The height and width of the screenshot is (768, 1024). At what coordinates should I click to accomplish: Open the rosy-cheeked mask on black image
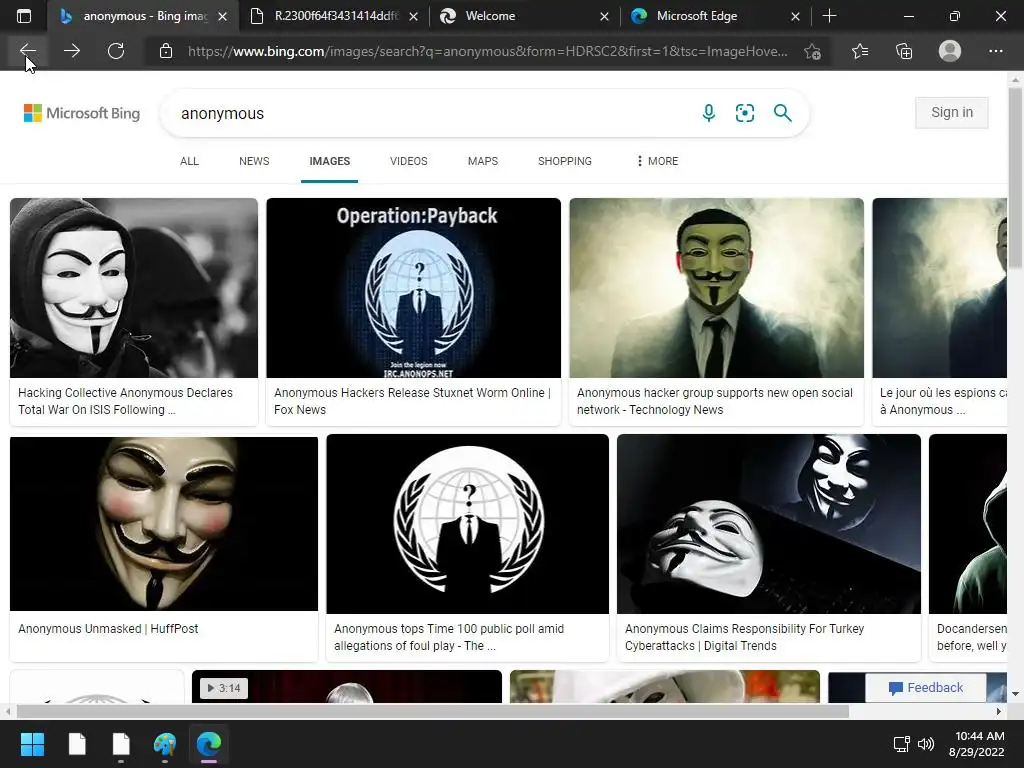click(x=164, y=524)
